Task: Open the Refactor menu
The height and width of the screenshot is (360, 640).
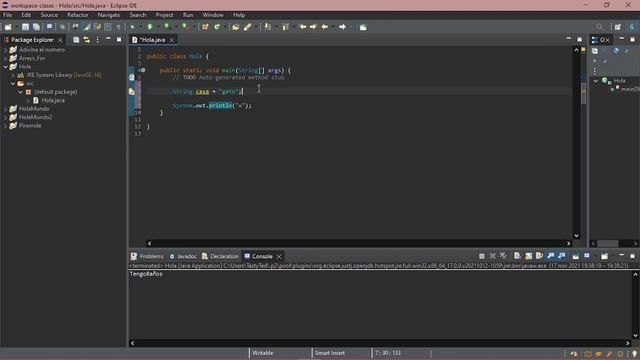Action: pyautogui.click(x=78, y=15)
